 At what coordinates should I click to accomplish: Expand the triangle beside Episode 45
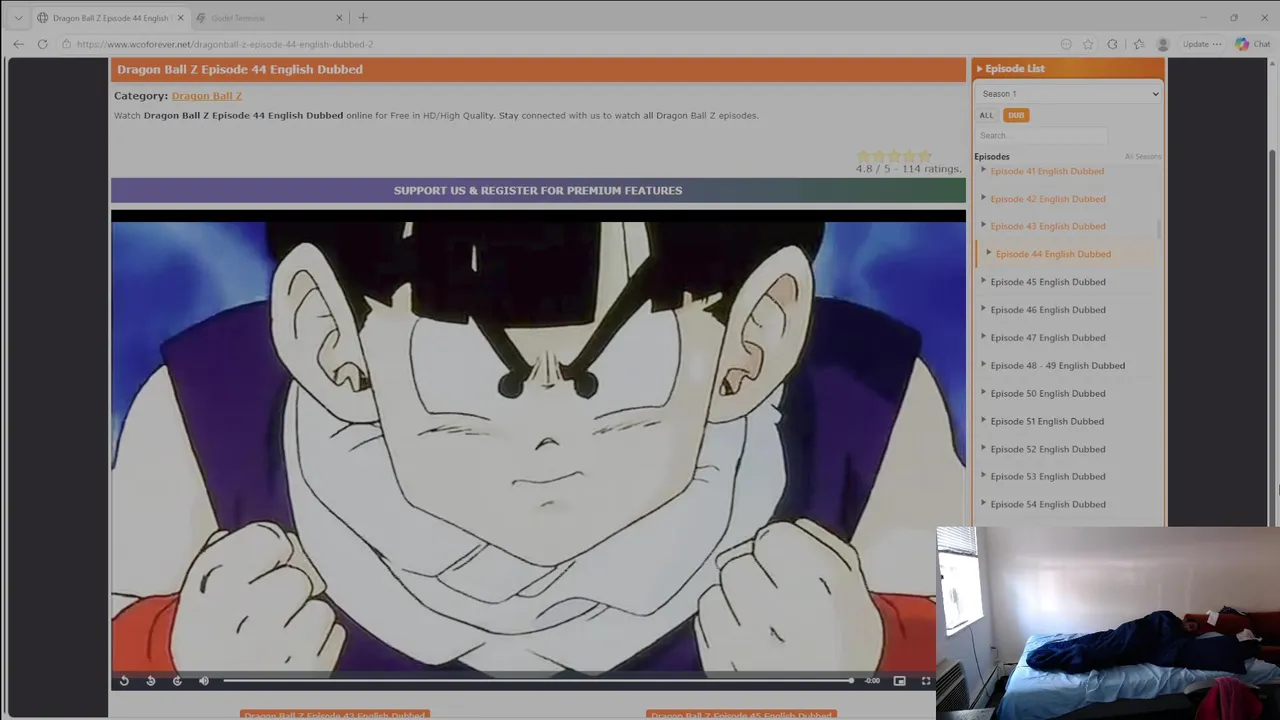(x=983, y=281)
